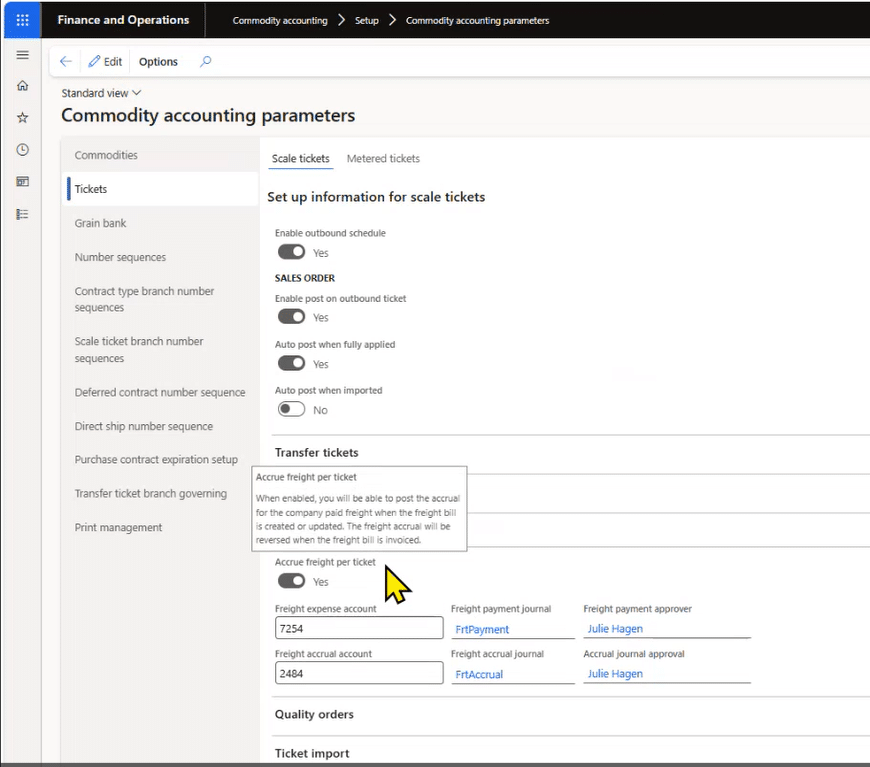This screenshot has width=870, height=767.
Task: Toggle Enable post on outbound ticket
Action: click(x=291, y=317)
